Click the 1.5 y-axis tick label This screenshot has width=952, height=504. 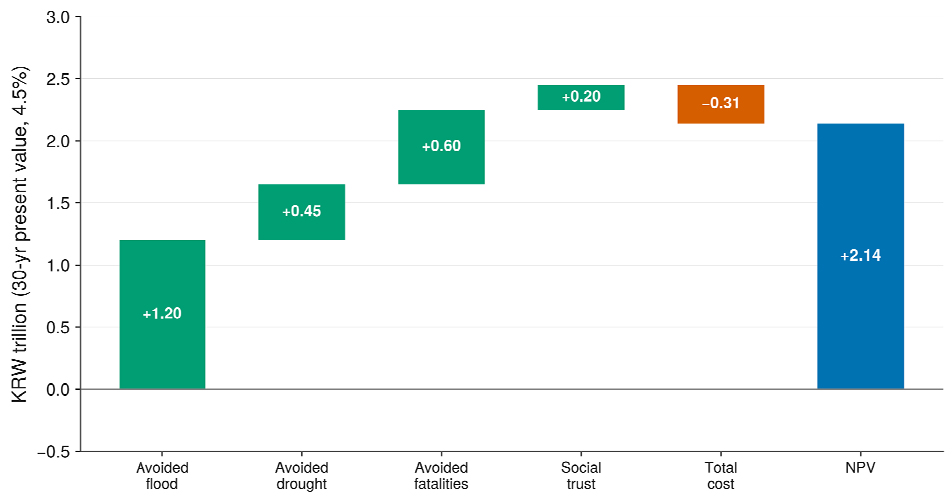point(58,203)
